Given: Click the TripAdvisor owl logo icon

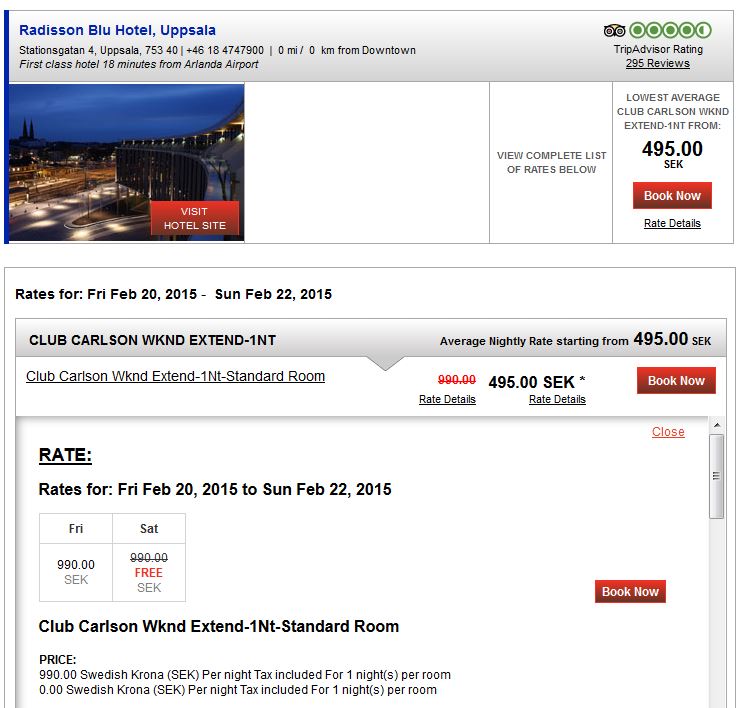Looking at the screenshot, I should tap(614, 30).
